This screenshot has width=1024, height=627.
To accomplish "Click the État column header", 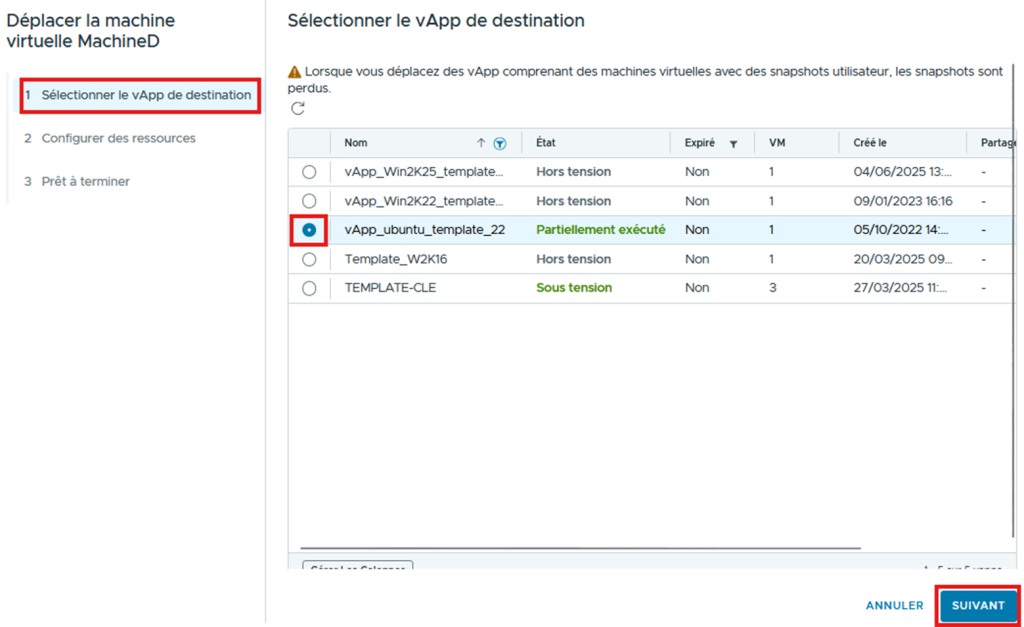I will [549, 143].
